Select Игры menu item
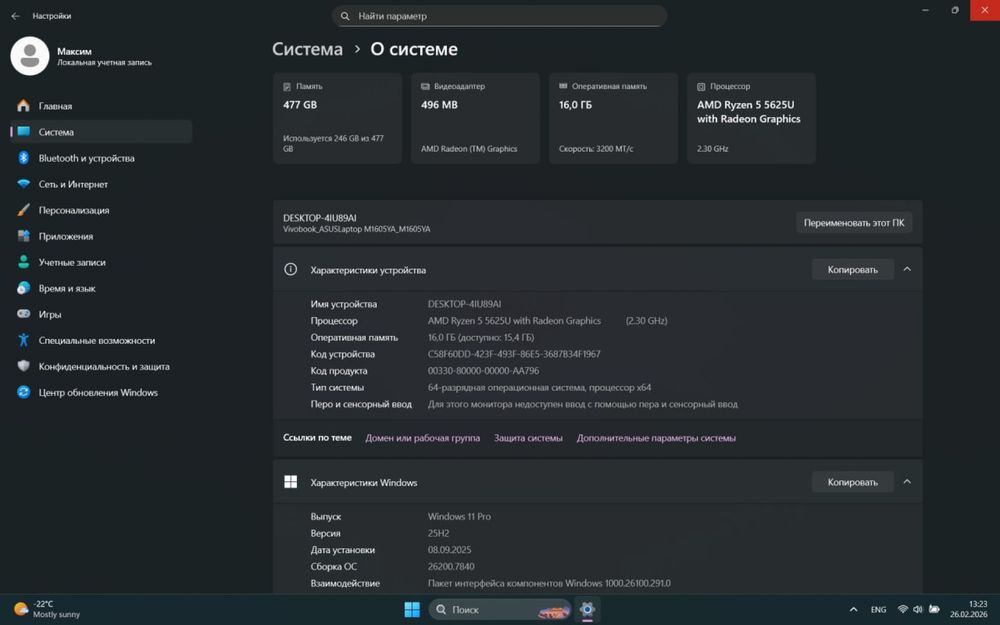This screenshot has width=1000, height=625. pyautogui.click(x=101, y=314)
